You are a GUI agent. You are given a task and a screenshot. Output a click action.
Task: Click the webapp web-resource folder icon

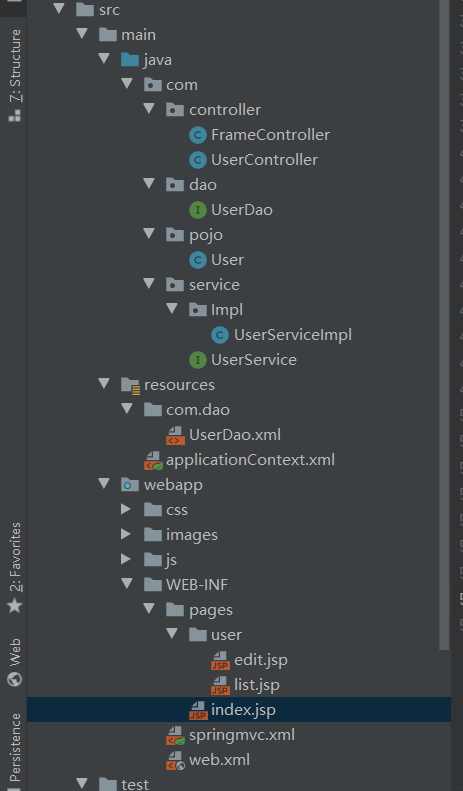coord(131,485)
